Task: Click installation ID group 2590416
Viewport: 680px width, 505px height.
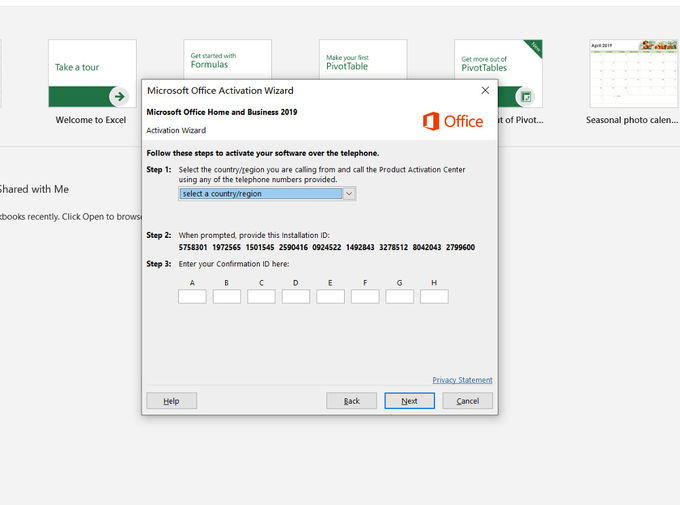Action: [293, 247]
